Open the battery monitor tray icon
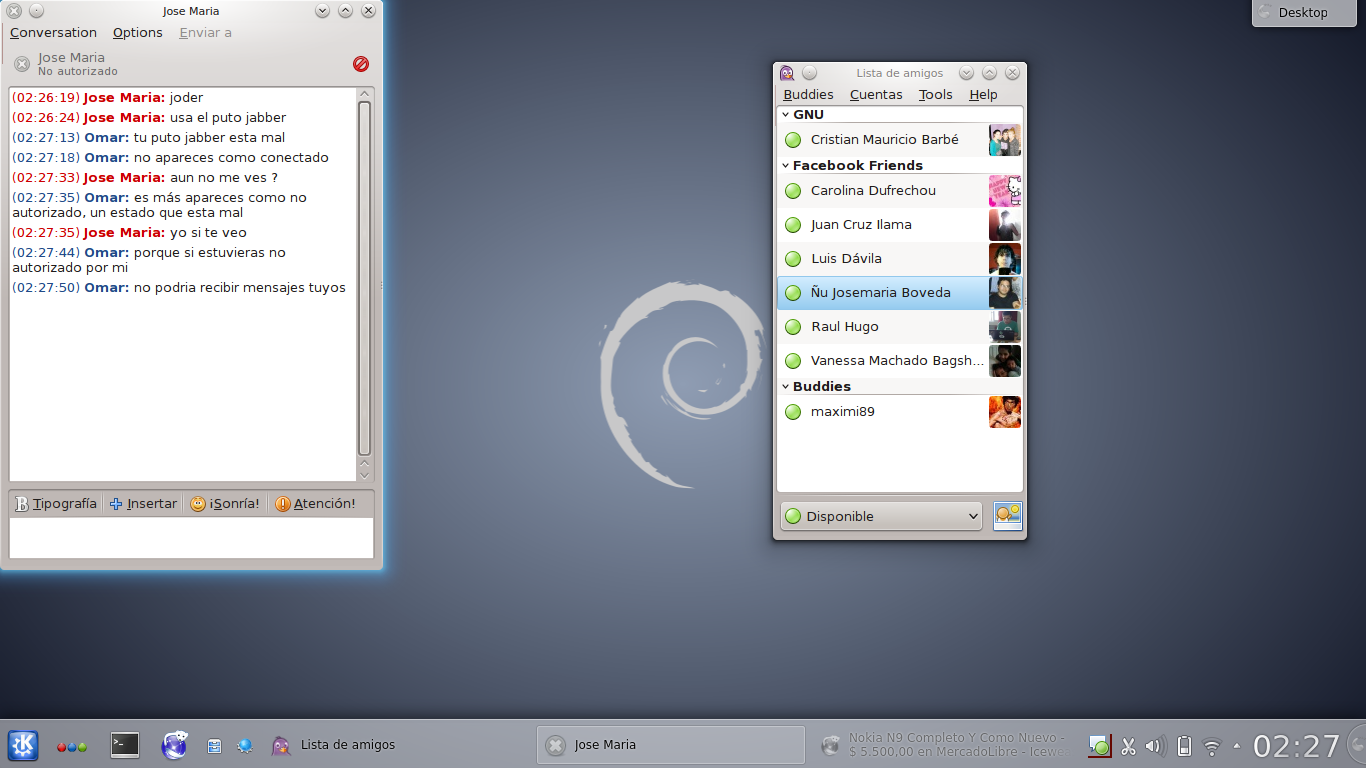This screenshot has height=768, width=1366. point(1184,746)
